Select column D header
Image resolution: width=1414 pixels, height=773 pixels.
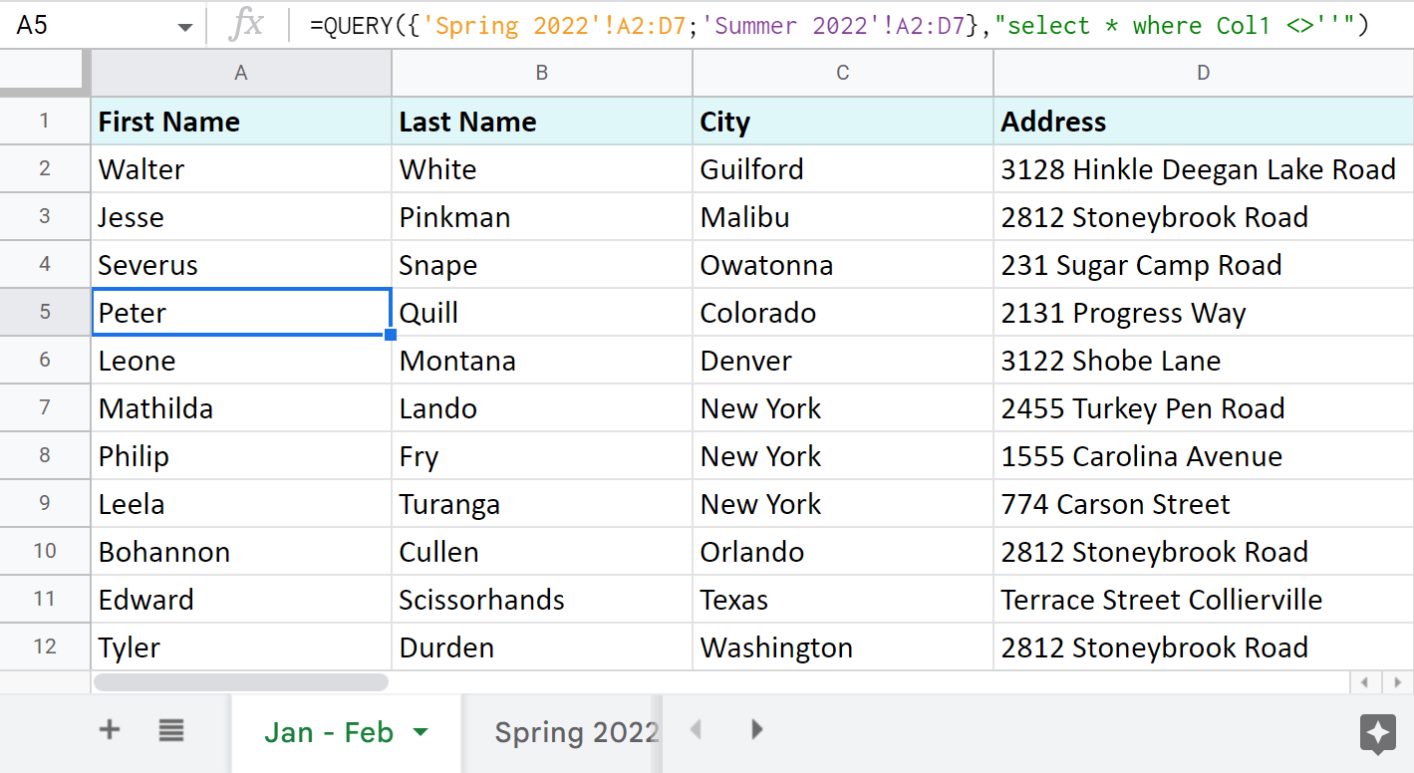[x=1203, y=73]
